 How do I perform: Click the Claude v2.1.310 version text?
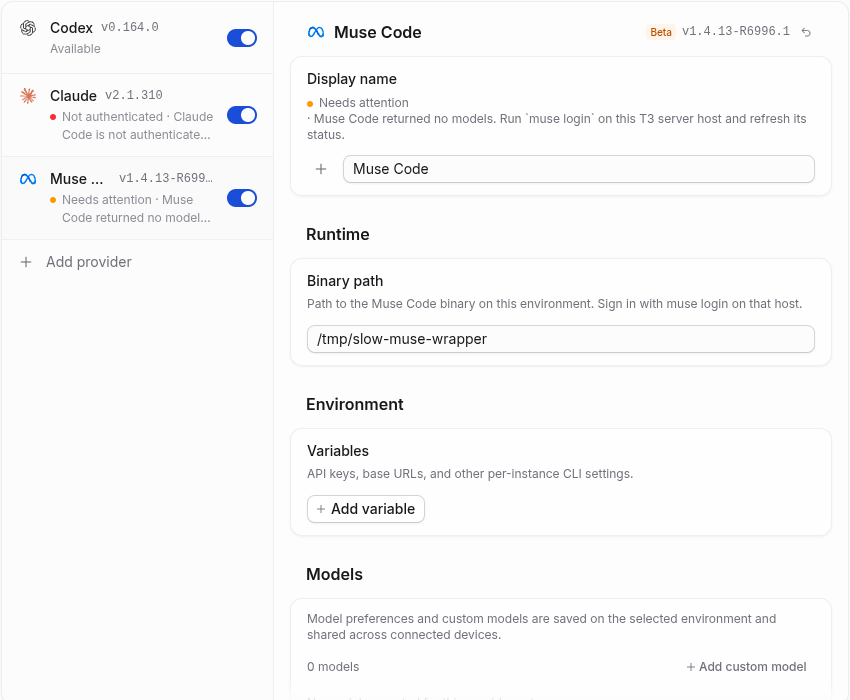click(x=134, y=95)
